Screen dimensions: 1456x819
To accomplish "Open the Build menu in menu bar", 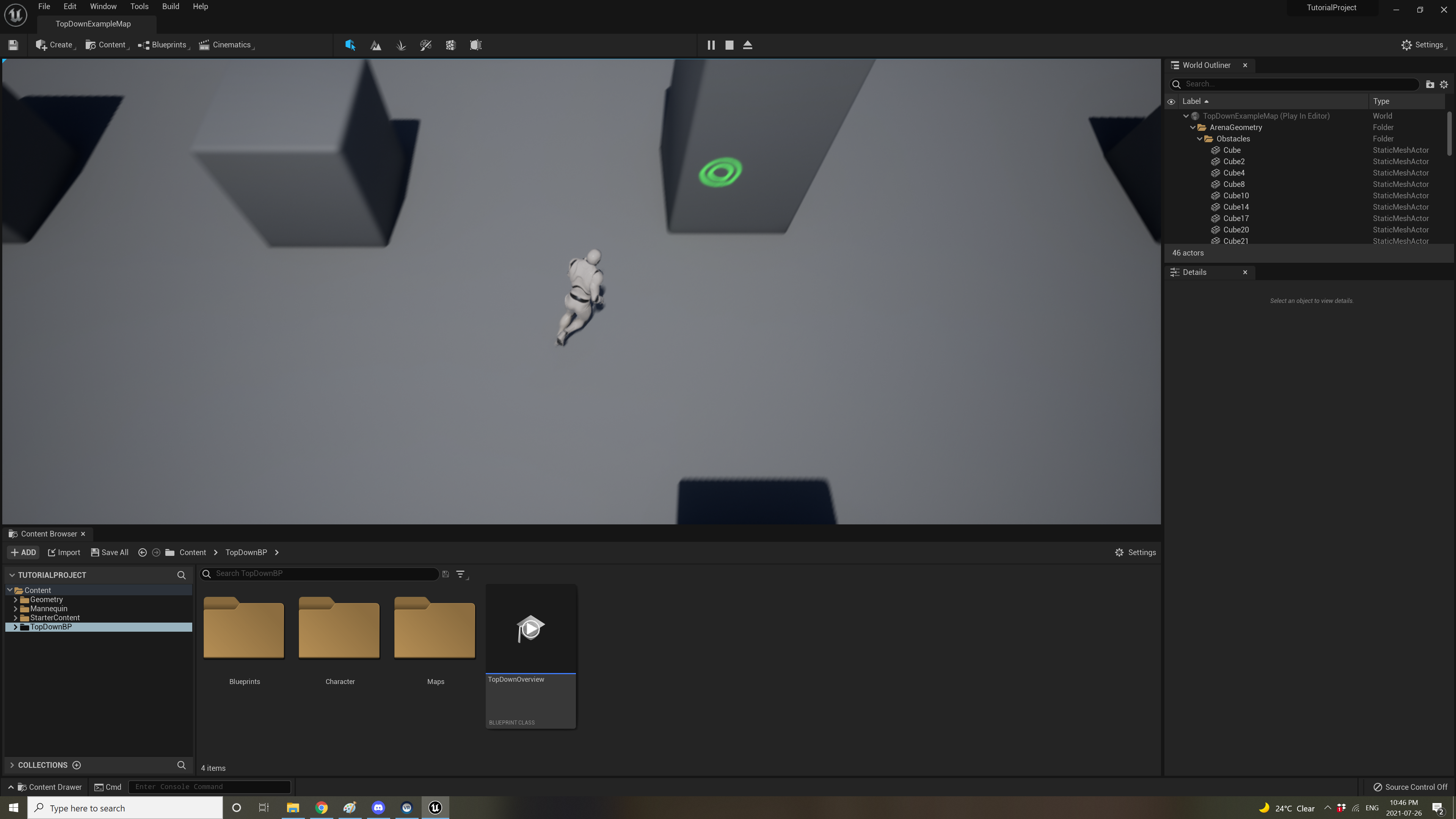I will pos(171,7).
